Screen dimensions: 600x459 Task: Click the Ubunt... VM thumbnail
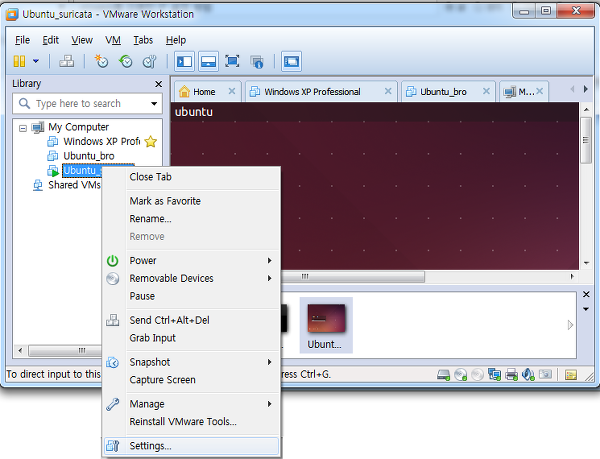click(326, 325)
